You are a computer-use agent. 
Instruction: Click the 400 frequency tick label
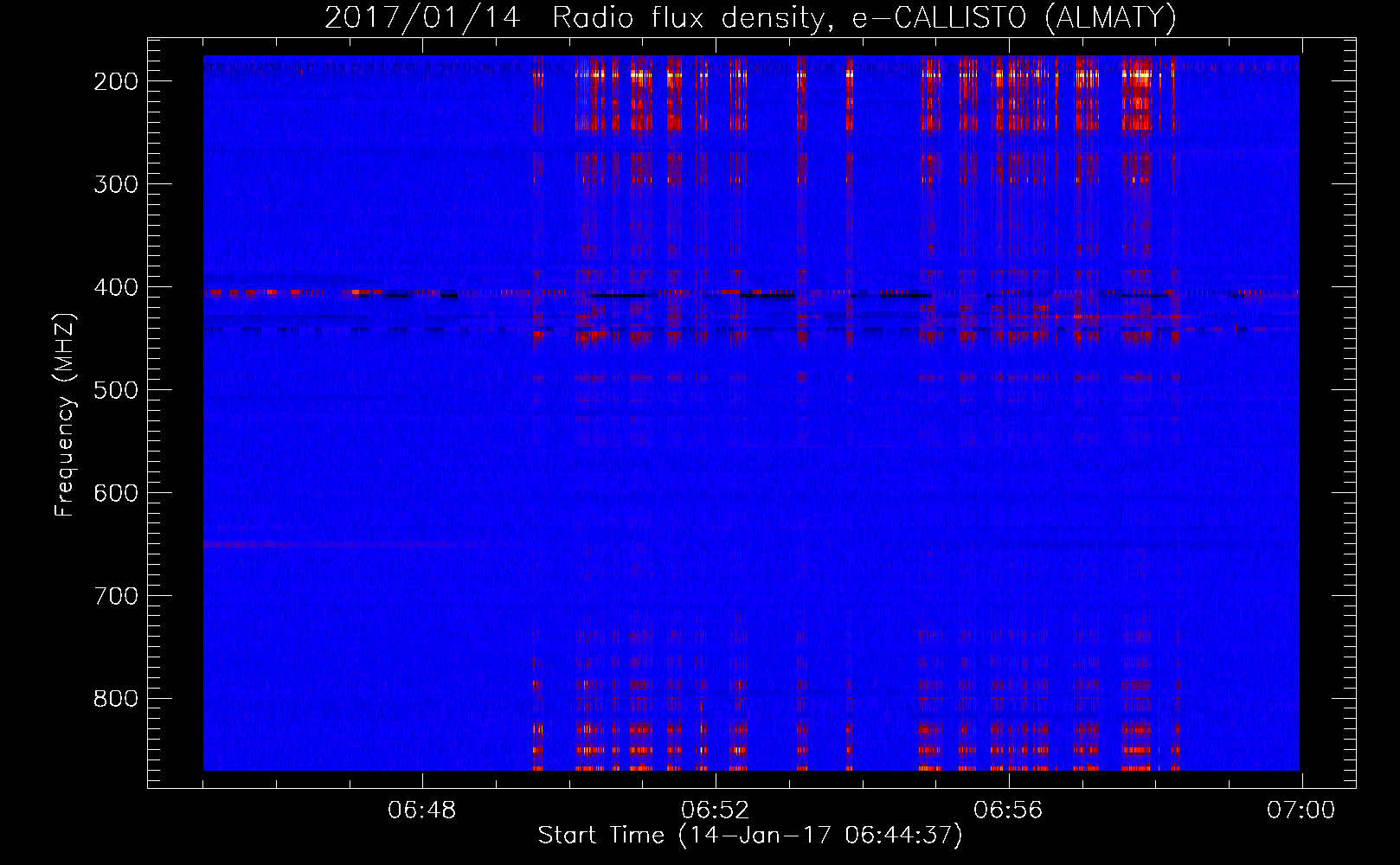(115, 287)
